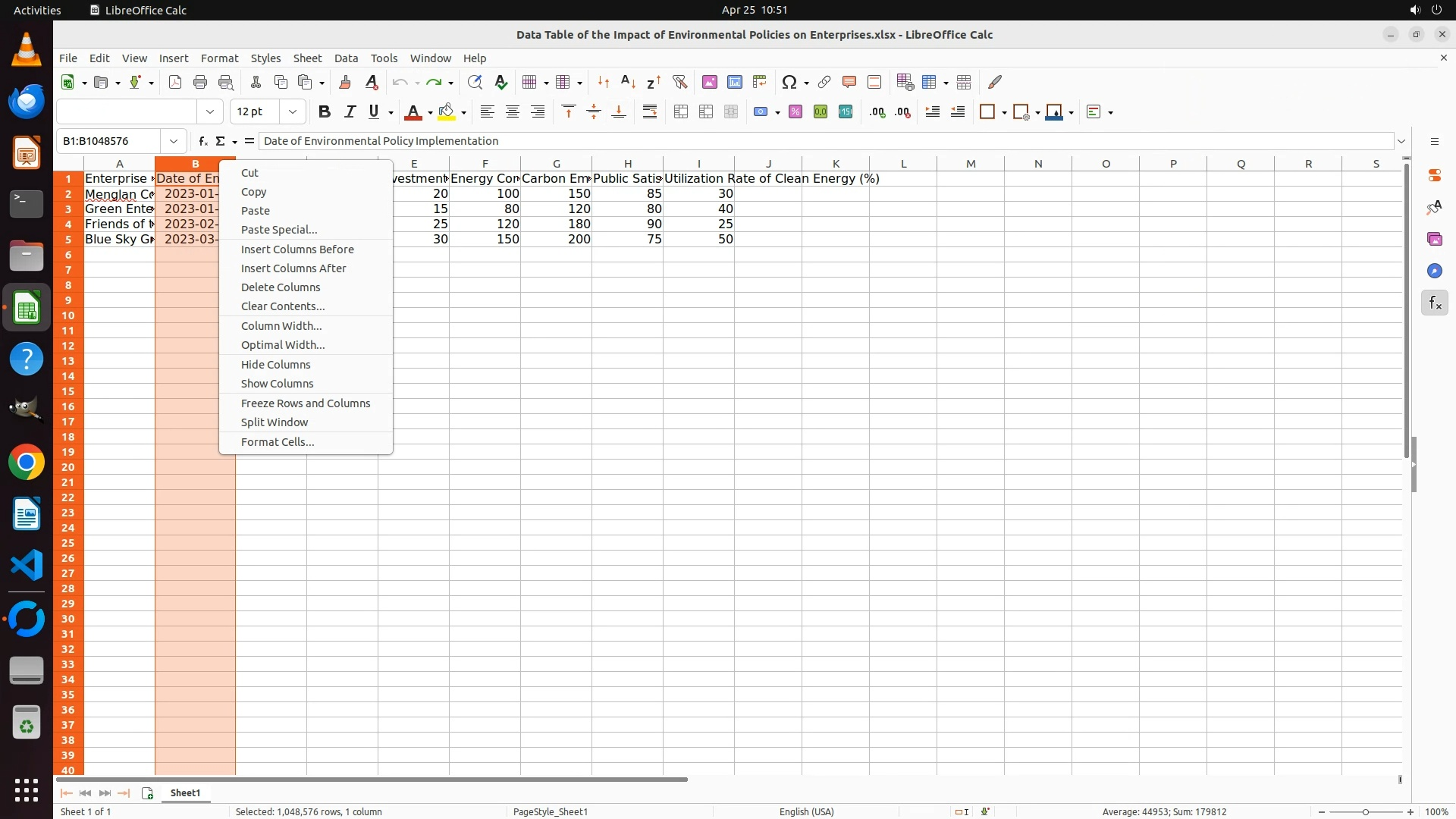Toggle Bold formatting
The image size is (1456, 819).
[325, 112]
